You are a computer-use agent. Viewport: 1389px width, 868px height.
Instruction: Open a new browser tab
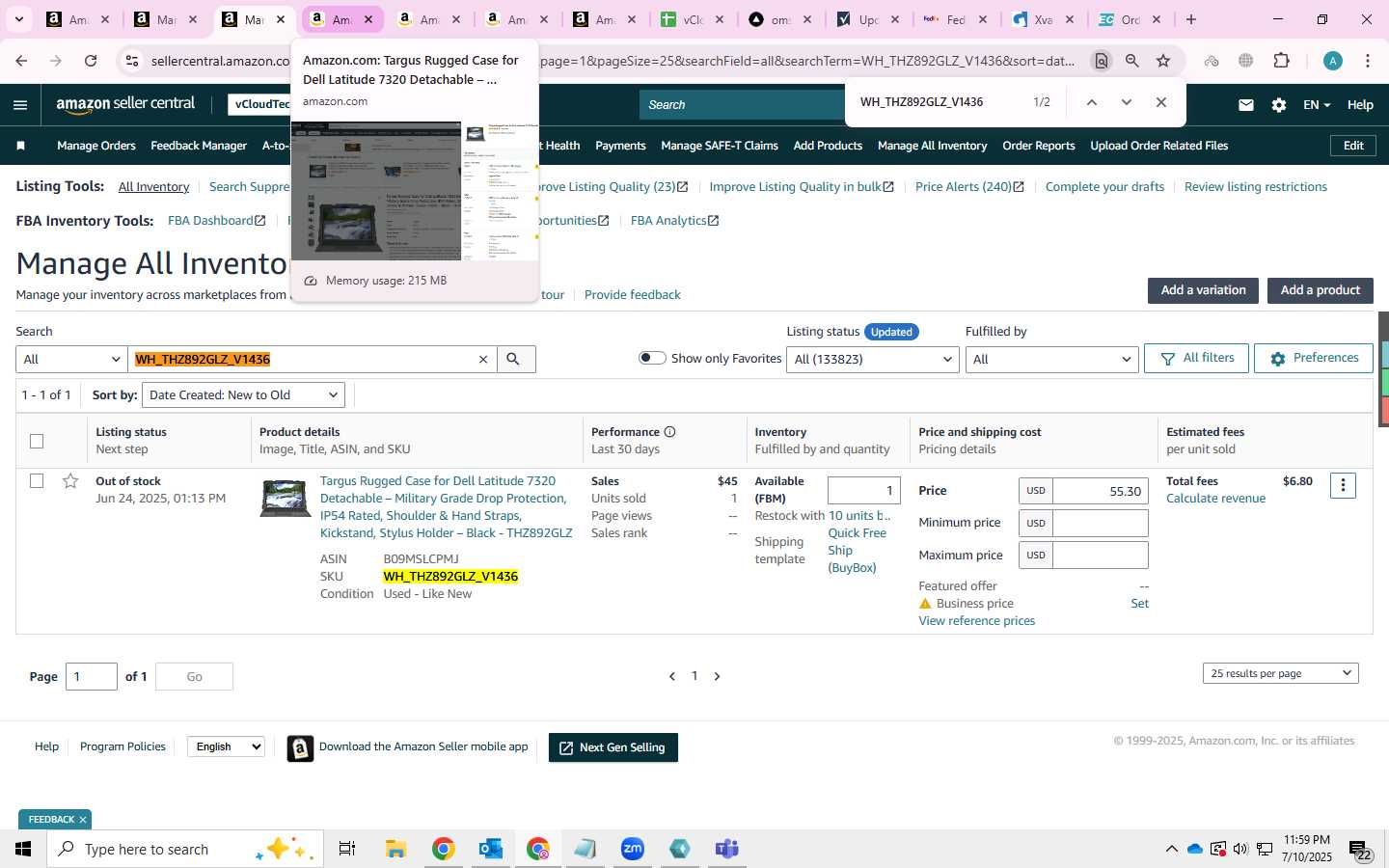[x=1191, y=19]
